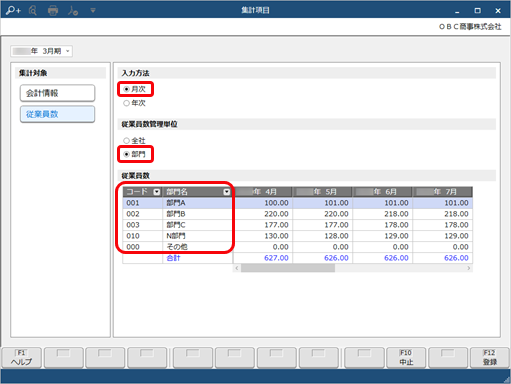Select the 部門C name cell
This screenshot has width=511, height=384.
coord(197,225)
